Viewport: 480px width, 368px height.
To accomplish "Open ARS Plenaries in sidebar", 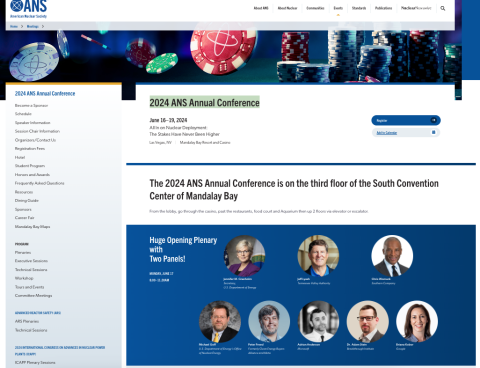I will (27, 321).
